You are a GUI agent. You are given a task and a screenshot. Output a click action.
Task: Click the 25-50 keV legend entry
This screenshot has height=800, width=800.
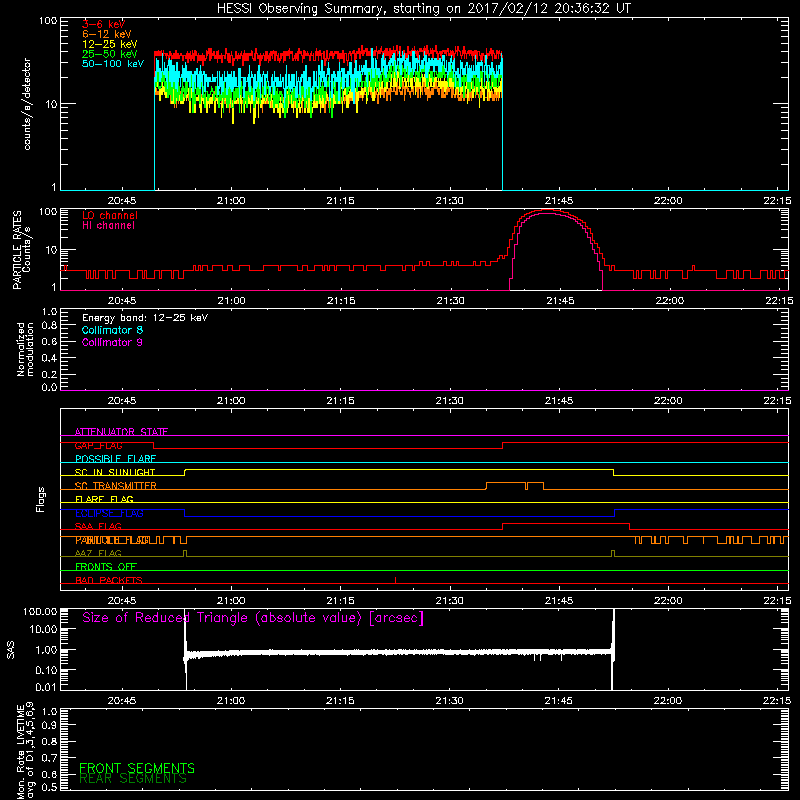click(x=109, y=54)
